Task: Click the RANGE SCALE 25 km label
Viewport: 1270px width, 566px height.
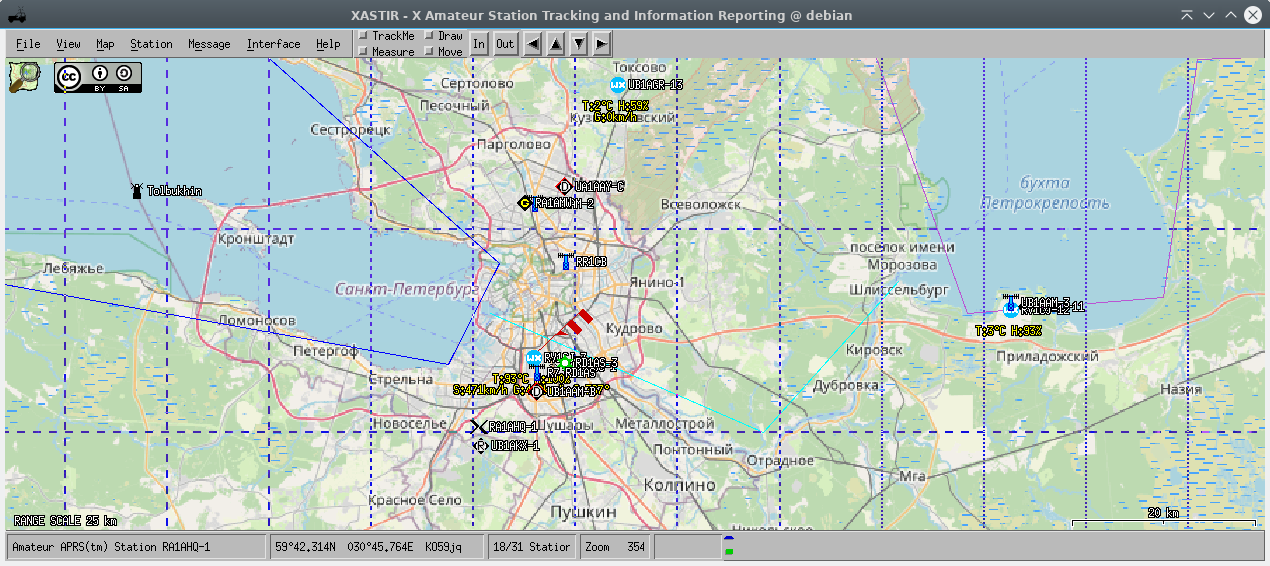Action: (65, 521)
